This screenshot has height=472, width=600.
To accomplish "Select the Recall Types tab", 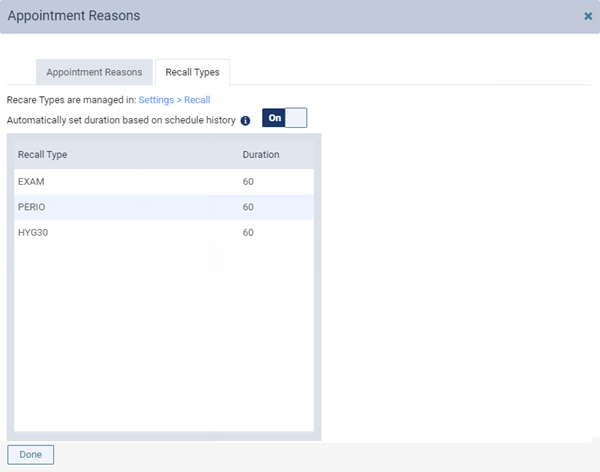I will [x=192, y=72].
